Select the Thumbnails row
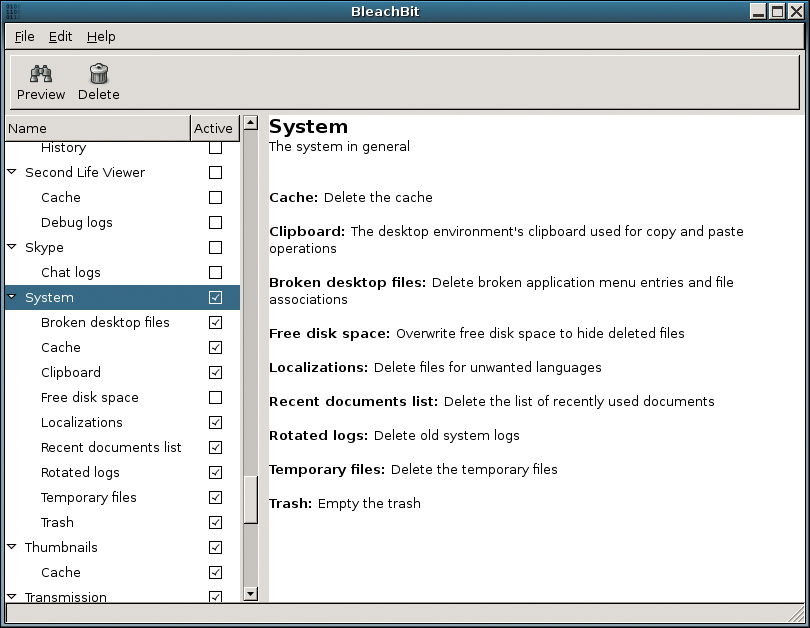The image size is (810, 628). pyautogui.click(x=122, y=547)
